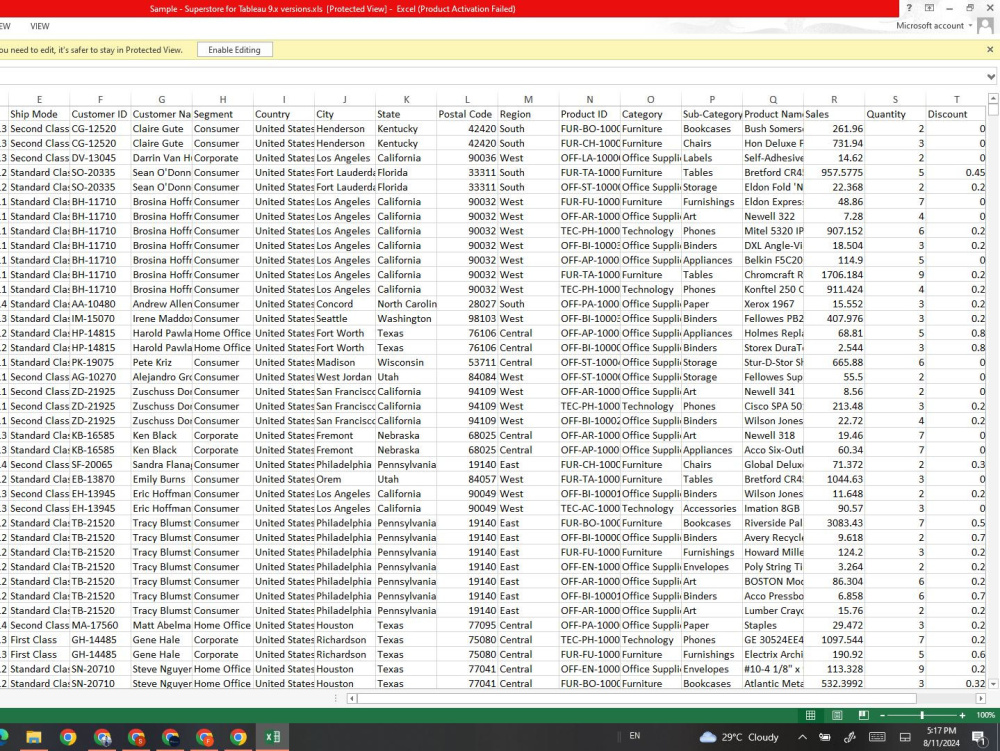Select Sales cell '3083.43'

[834, 523]
